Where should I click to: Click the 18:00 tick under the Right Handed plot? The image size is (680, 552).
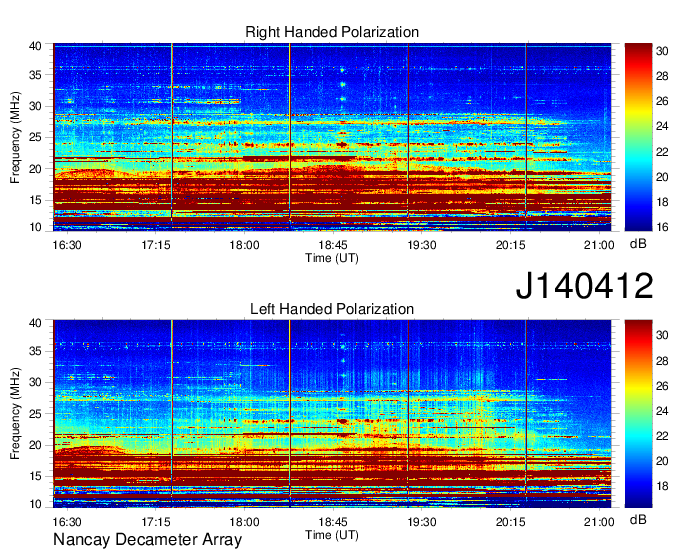click(x=244, y=245)
